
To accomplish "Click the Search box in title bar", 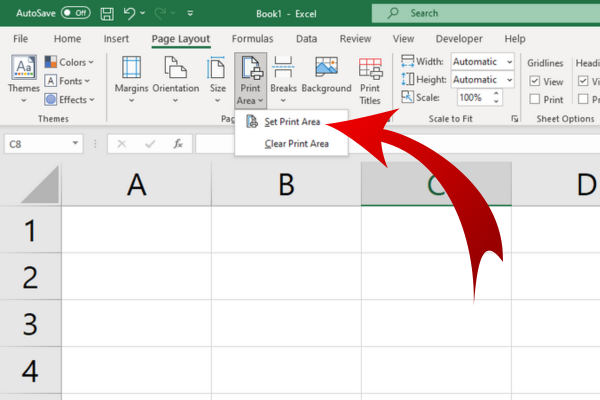I will [486, 13].
